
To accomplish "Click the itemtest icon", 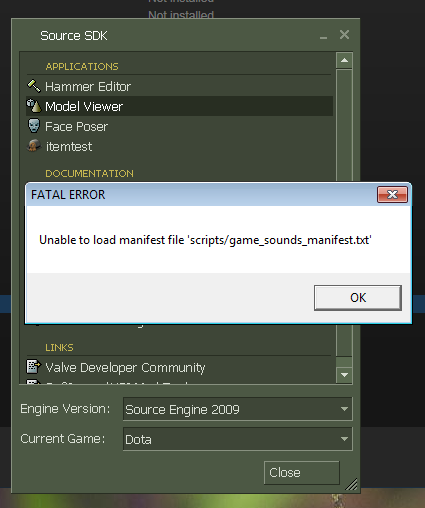I will (x=34, y=146).
